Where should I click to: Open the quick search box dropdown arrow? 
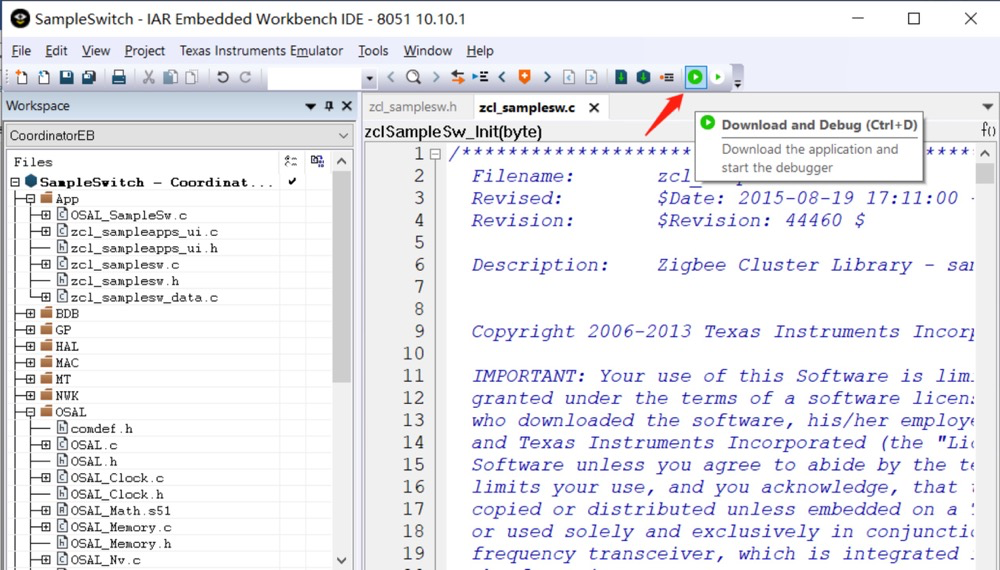tap(369, 78)
